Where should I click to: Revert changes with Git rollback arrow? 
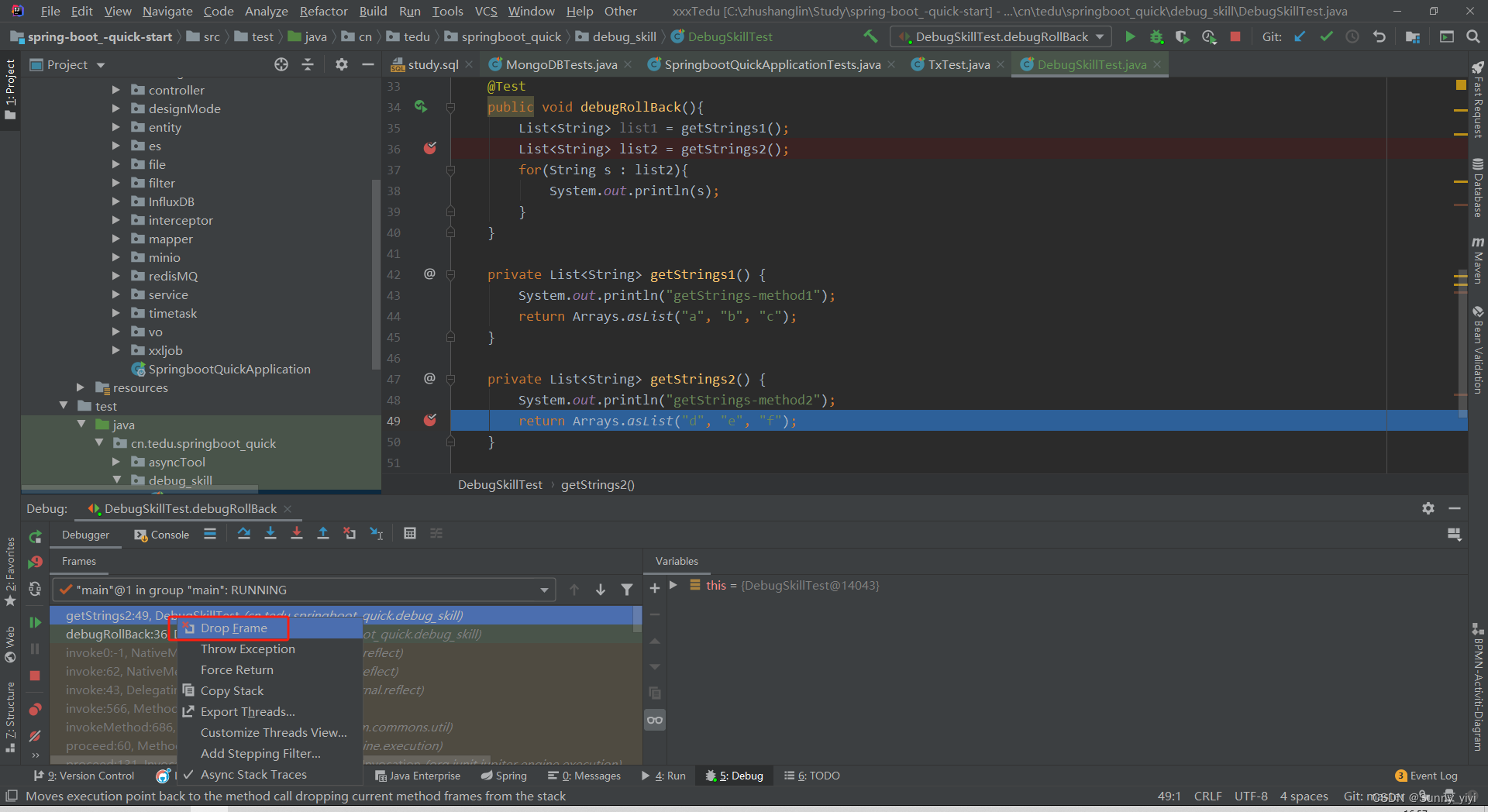pos(1379,36)
